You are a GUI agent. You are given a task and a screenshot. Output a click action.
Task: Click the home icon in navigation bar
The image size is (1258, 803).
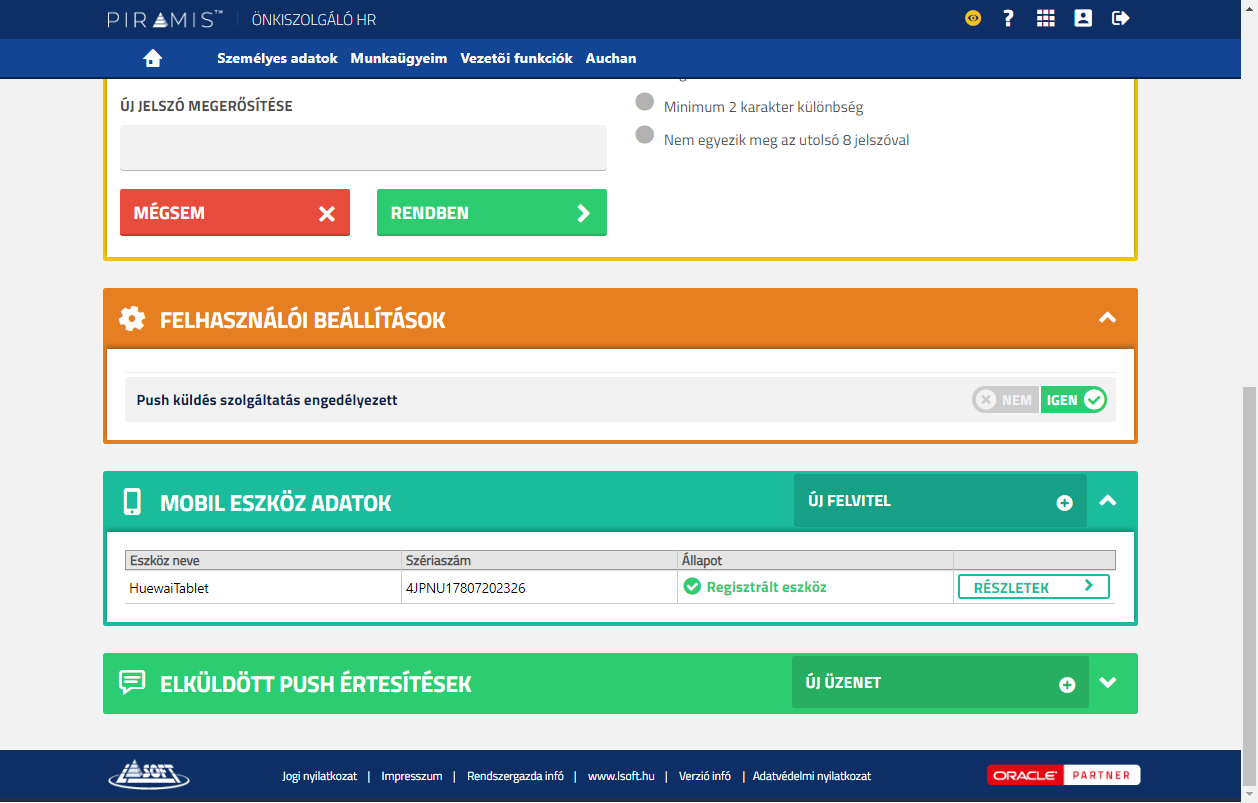click(x=152, y=58)
